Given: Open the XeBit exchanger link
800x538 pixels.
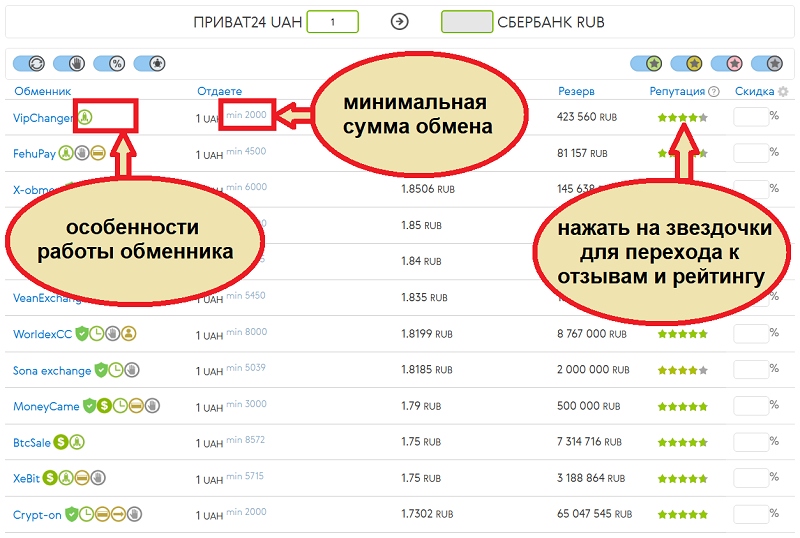Looking at the screenshot, I should pyautogui.click(x=27, y=479).
